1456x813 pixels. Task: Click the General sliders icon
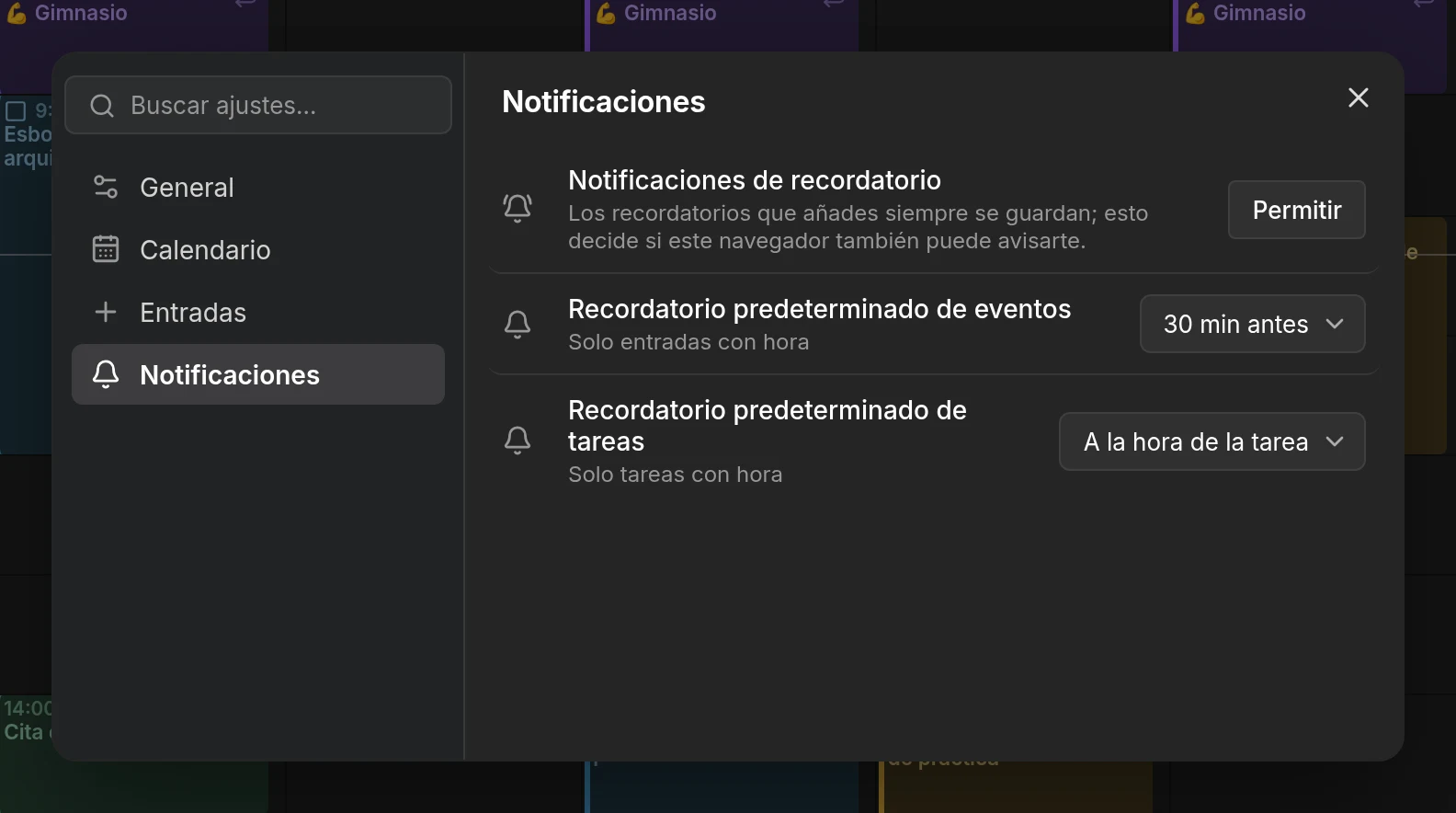pyautogui.click(x=106, y=188)
